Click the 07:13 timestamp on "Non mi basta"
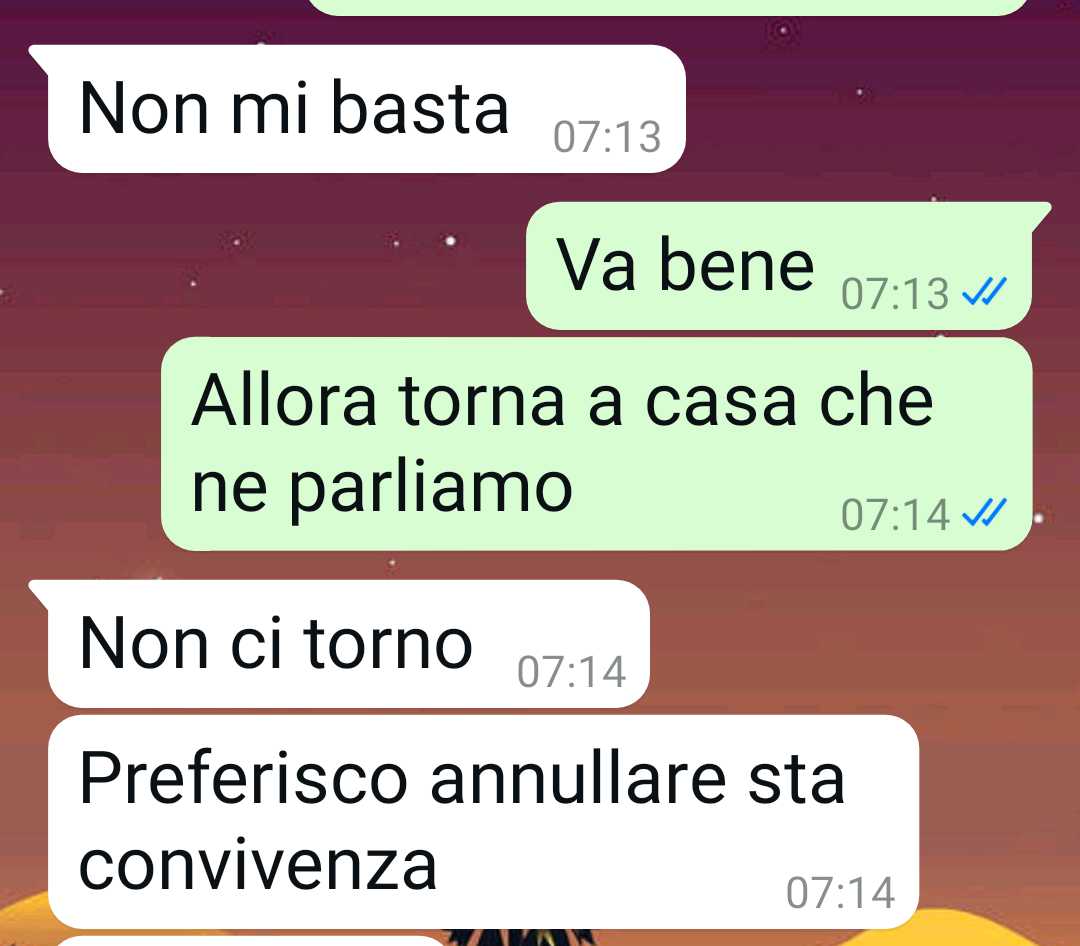The image size is (1080, 946). tap(607, 136)
